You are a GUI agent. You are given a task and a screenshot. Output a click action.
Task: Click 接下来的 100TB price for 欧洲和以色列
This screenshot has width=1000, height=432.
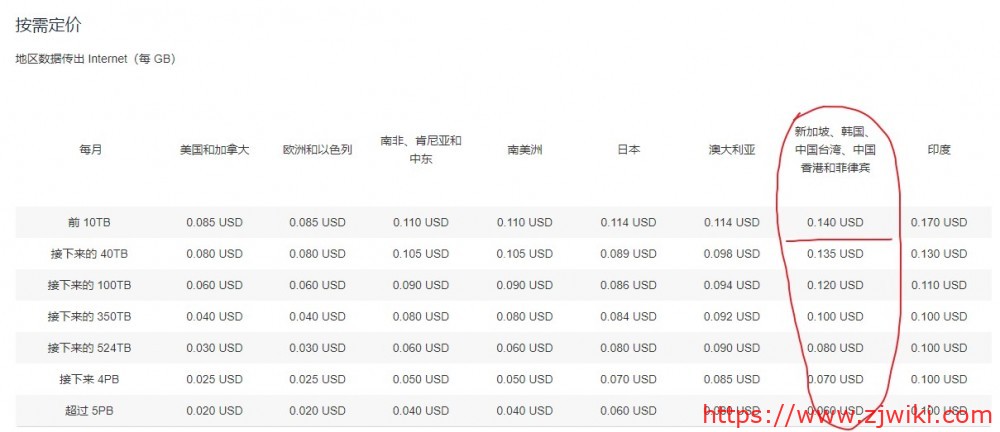(x=318, y=285)
